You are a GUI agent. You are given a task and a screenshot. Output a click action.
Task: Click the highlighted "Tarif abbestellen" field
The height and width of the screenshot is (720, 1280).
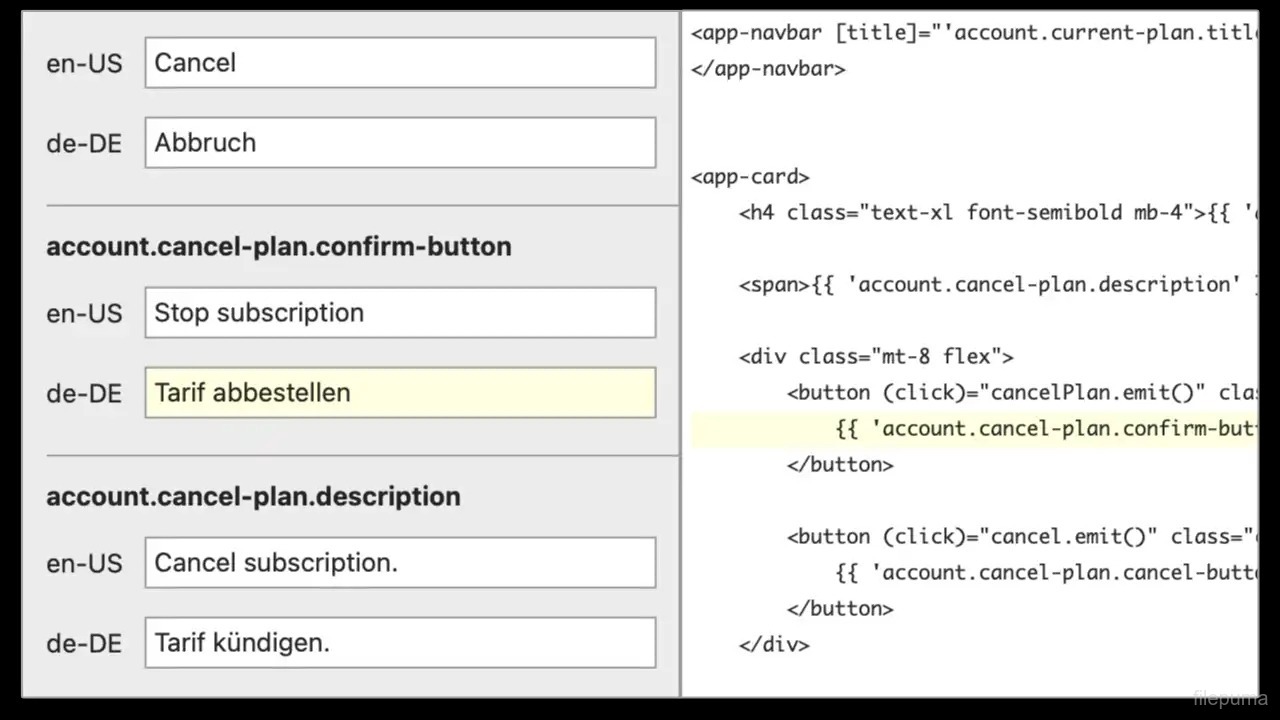click(x=400, y=392)
